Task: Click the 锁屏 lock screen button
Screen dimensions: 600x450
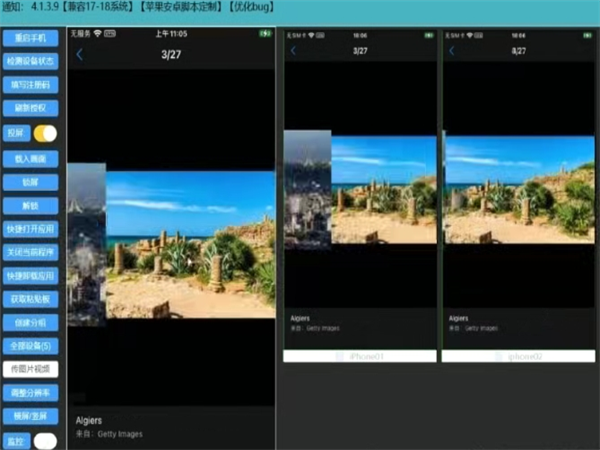Action: (30, 181)
